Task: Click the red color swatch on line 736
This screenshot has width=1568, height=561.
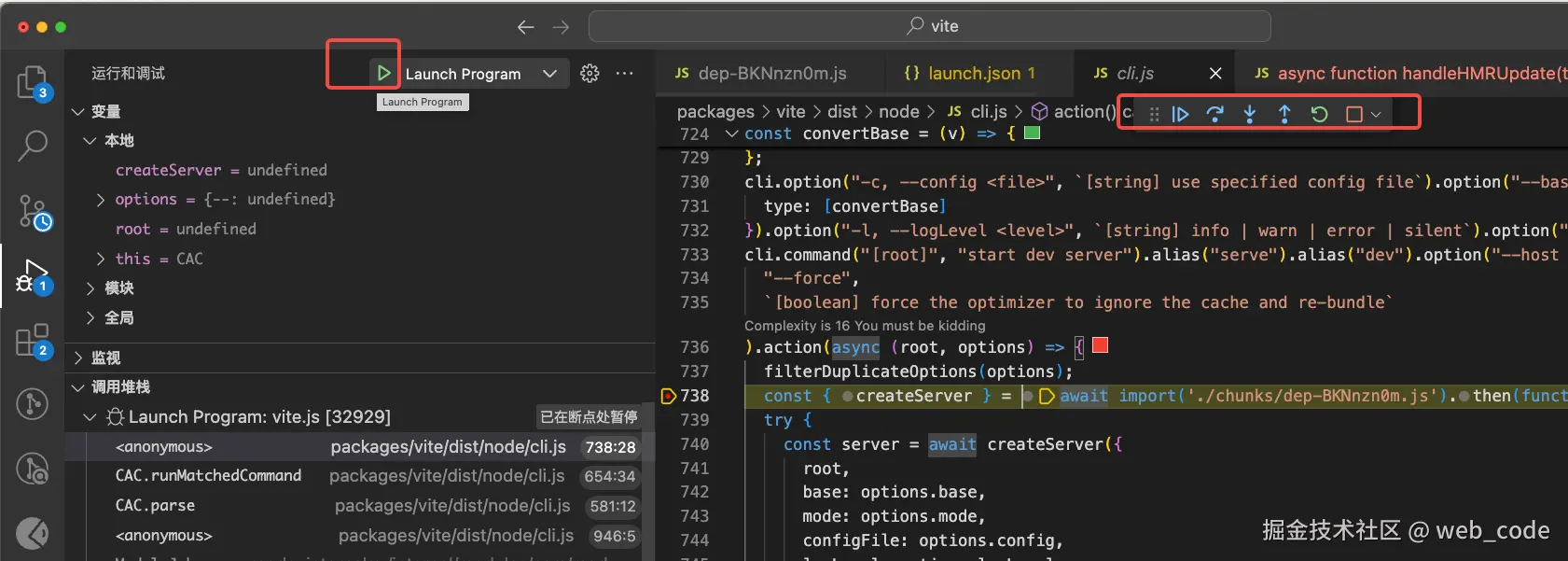Action: pyautogui.click(x=1101, y=346)
